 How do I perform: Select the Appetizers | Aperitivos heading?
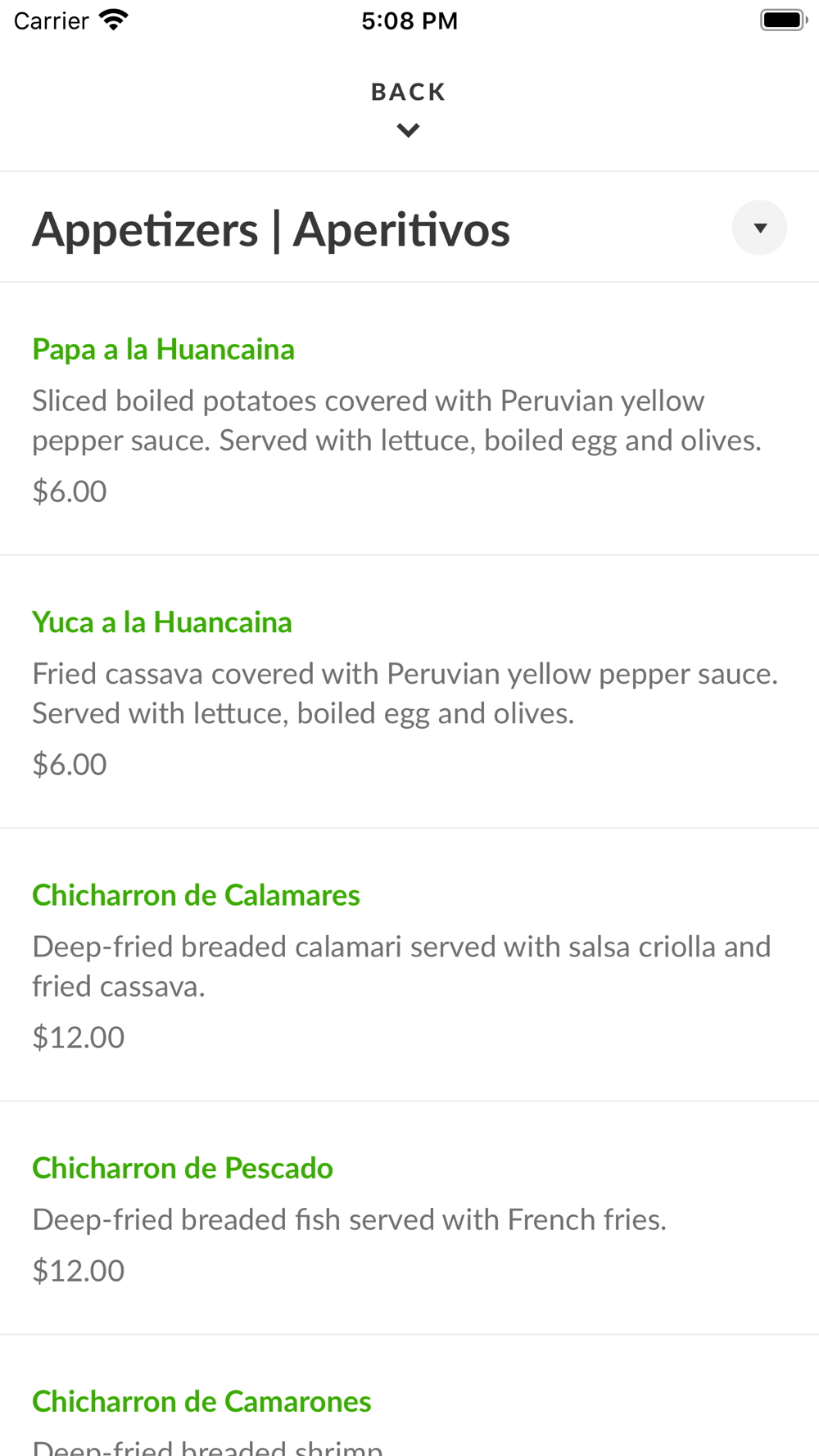tap(271, 229)
